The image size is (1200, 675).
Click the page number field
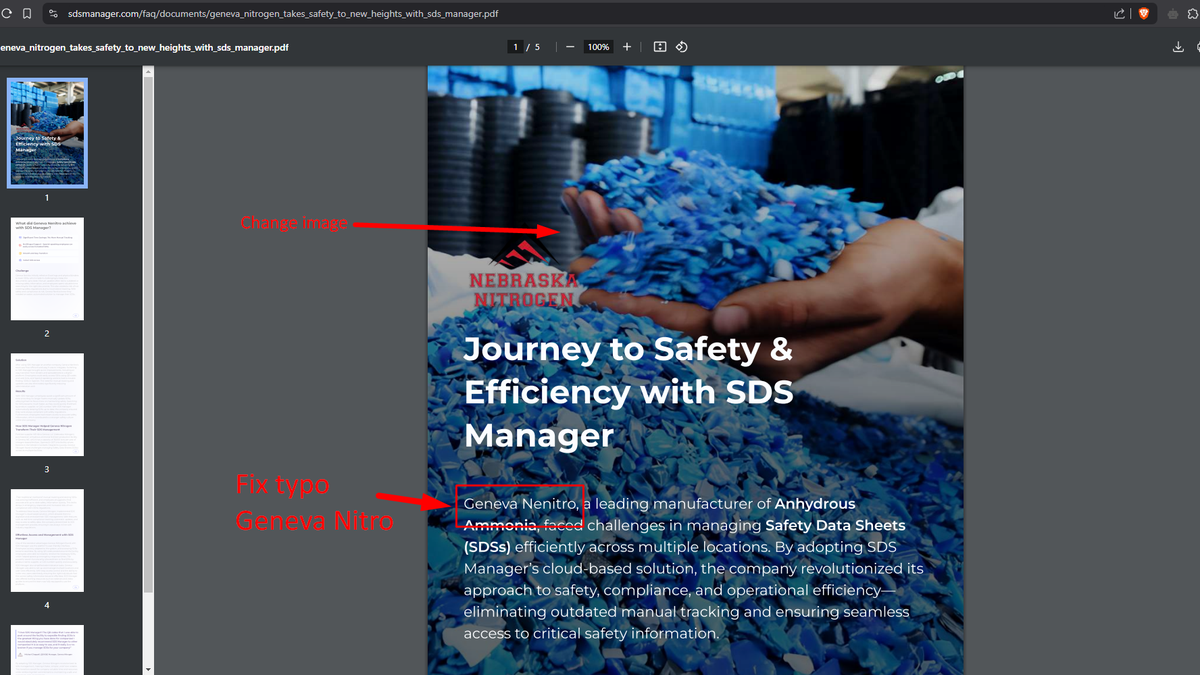[x=516, y=47]
